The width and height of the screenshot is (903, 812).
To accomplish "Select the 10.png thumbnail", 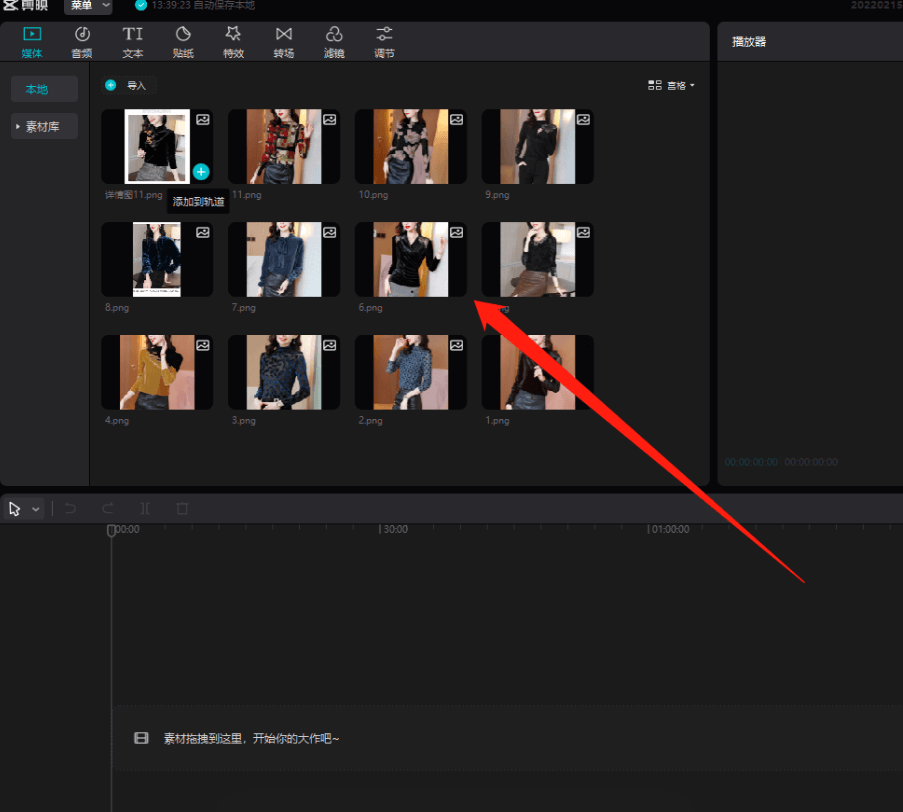I will point(411,146).
